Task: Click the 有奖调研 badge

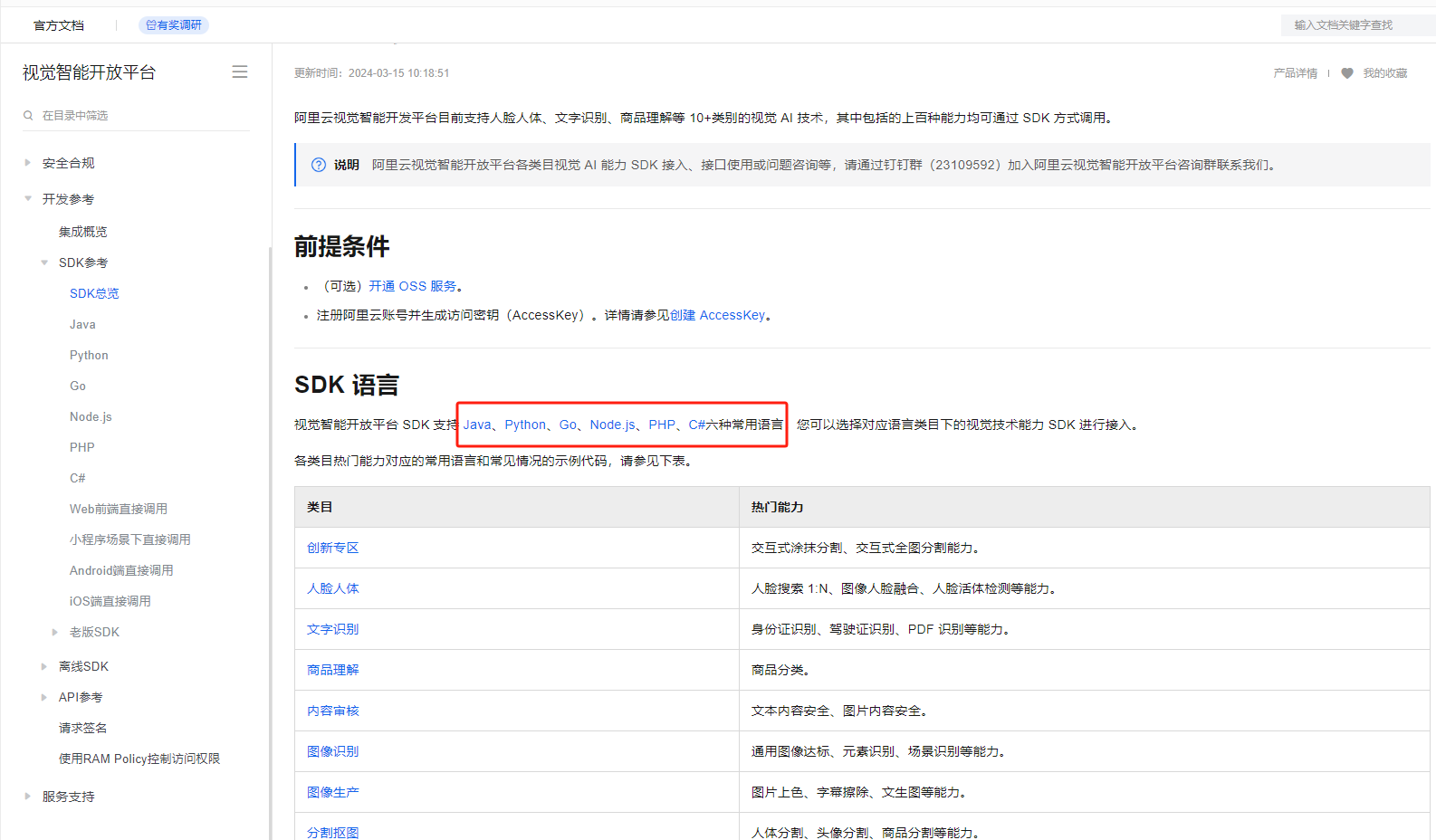Action: [x=174, y=25]
